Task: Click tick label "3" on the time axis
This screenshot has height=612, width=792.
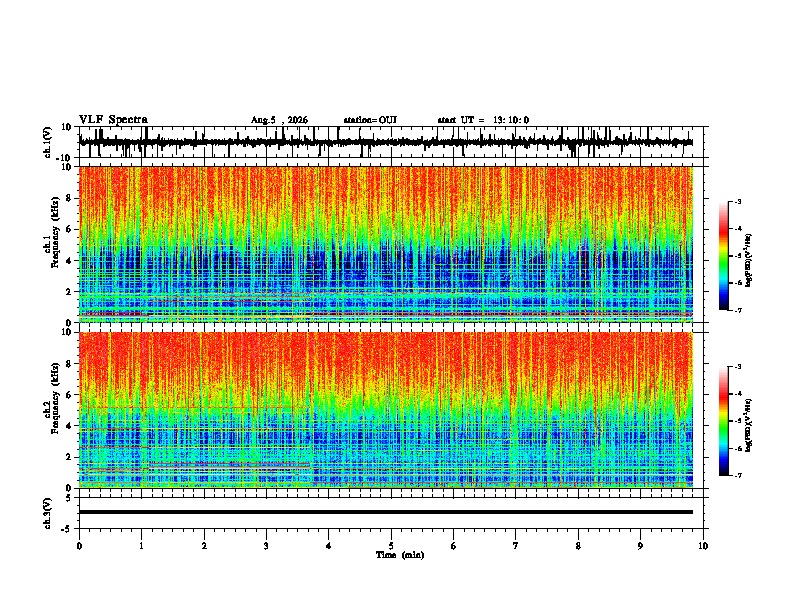Action: (266, 546)
